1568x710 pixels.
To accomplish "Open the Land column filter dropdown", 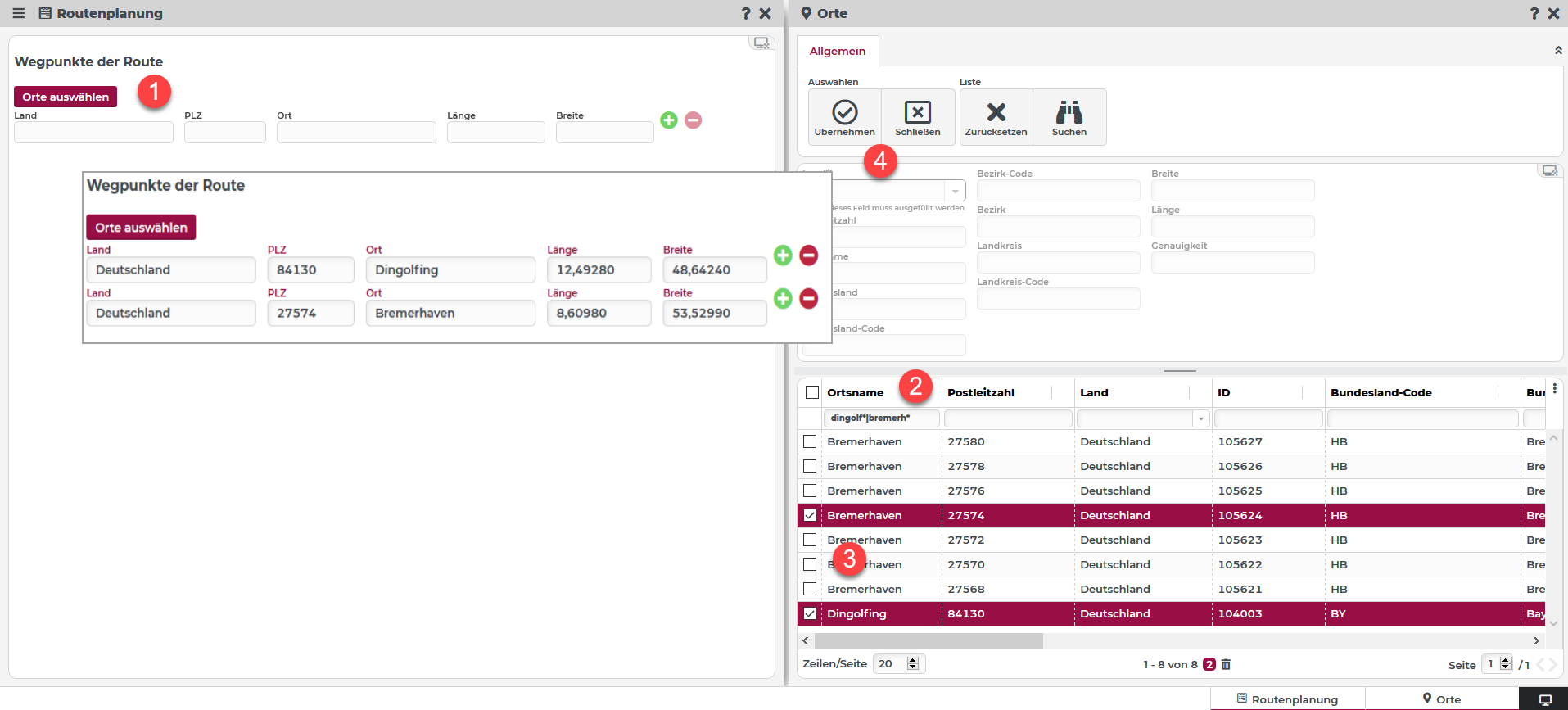I will click(x=1200, y=418).
